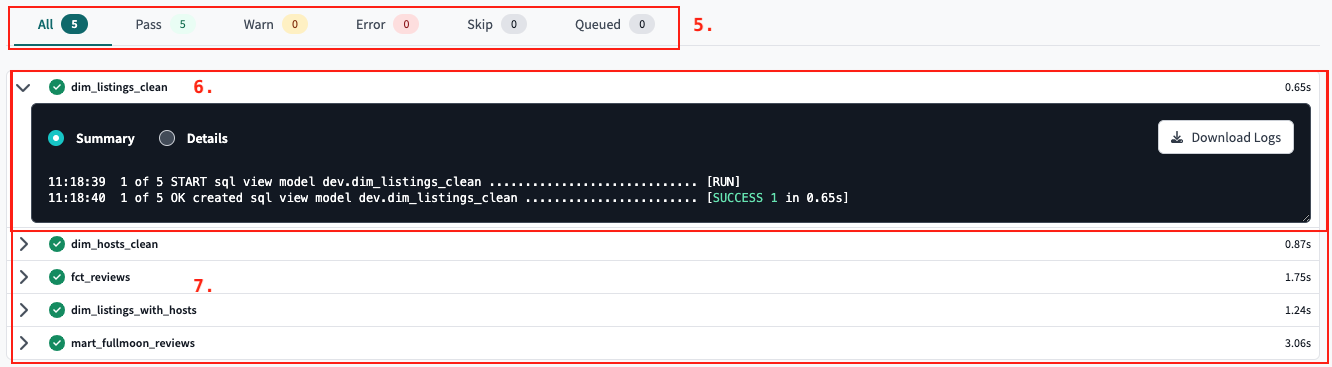Open the Pass tab
Screen dimensions: 1332x367
164,24
